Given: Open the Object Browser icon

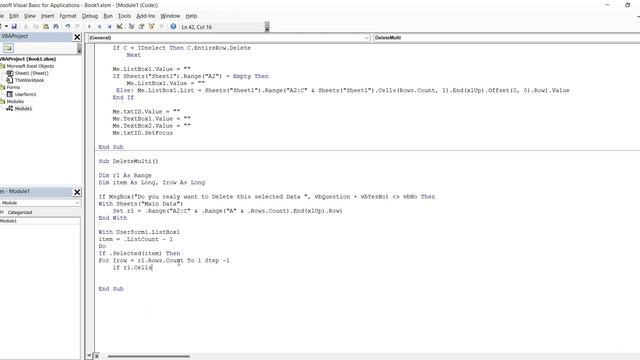Looking at the screenshot, I should [151, 27].
